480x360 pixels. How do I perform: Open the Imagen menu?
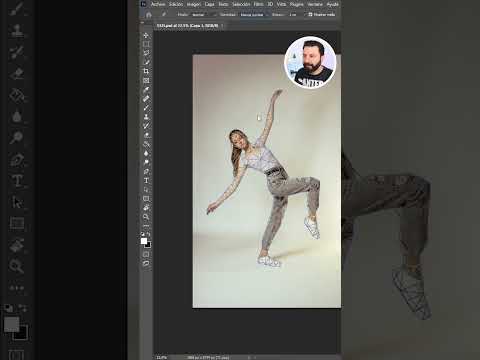point(194,4)
